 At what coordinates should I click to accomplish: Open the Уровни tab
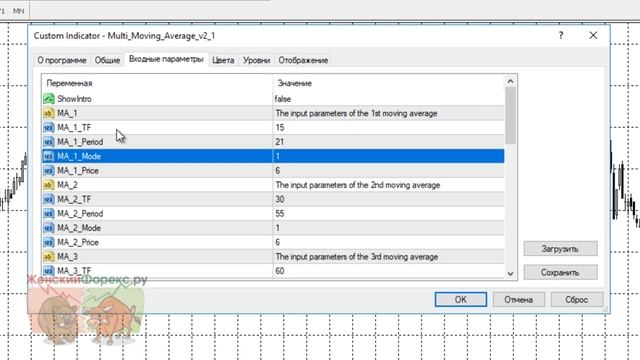coord(257,60)
